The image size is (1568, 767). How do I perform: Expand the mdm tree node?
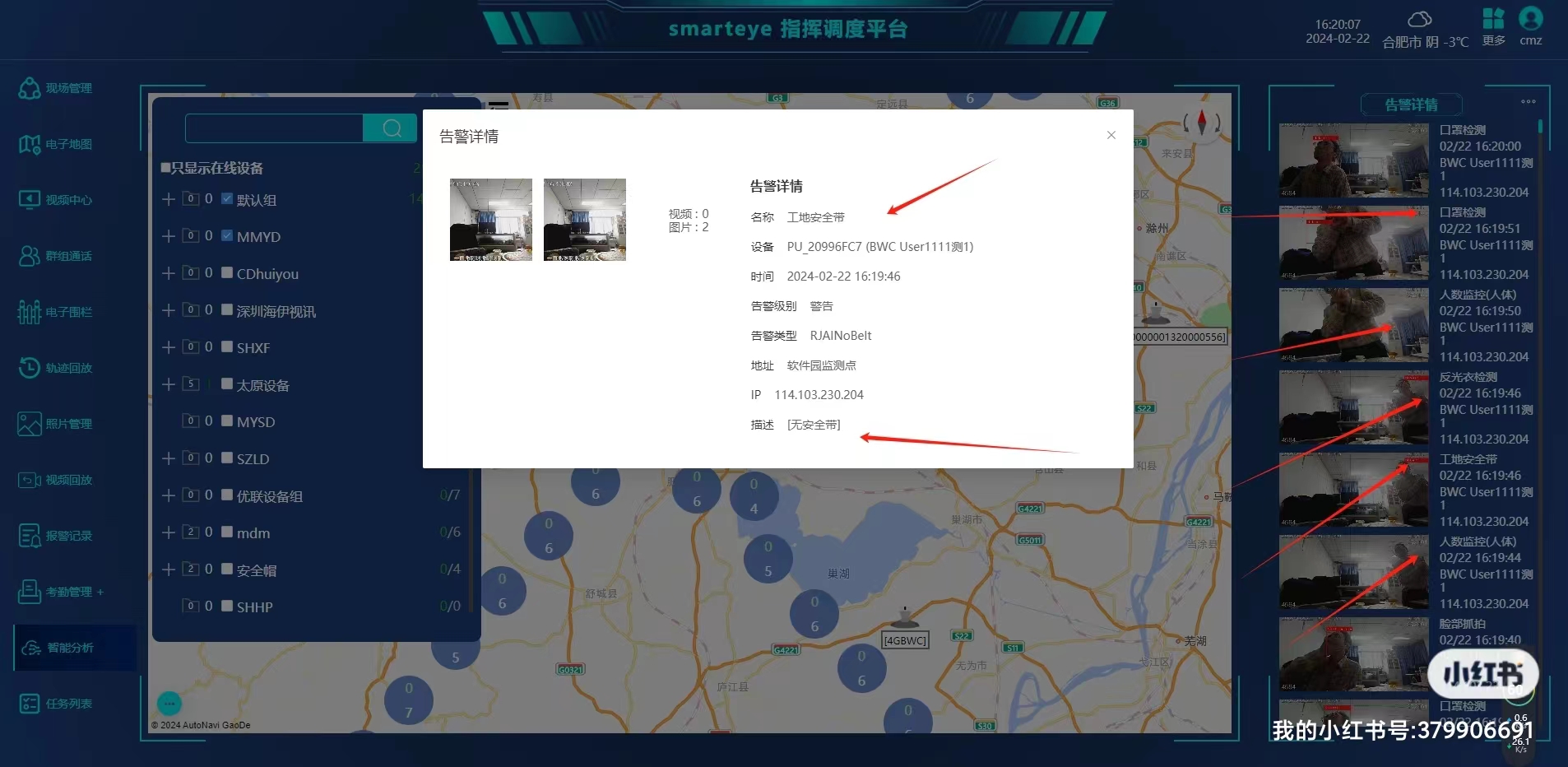coord(168,532)
